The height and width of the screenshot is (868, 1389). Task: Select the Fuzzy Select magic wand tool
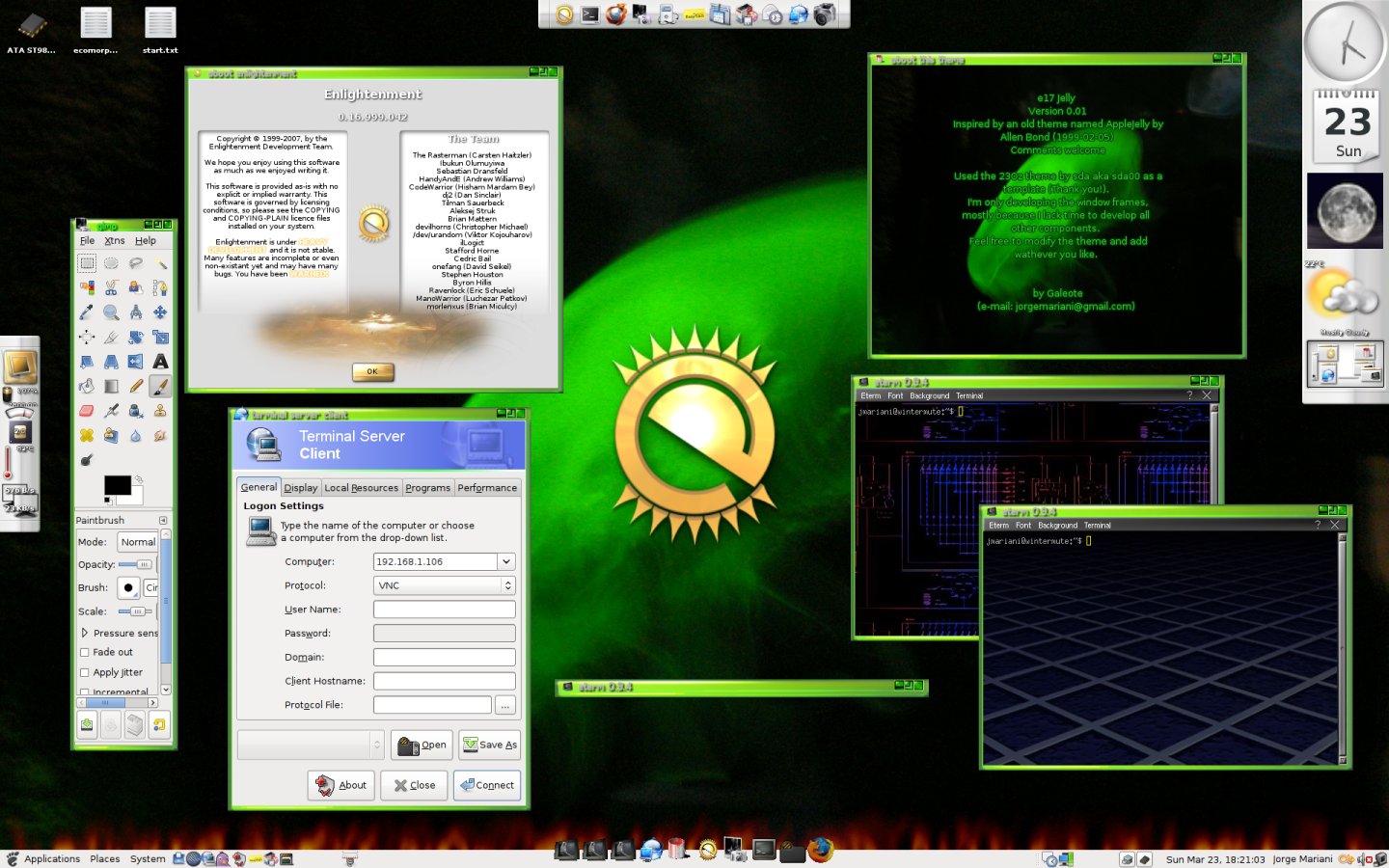(x=160, y=263)
